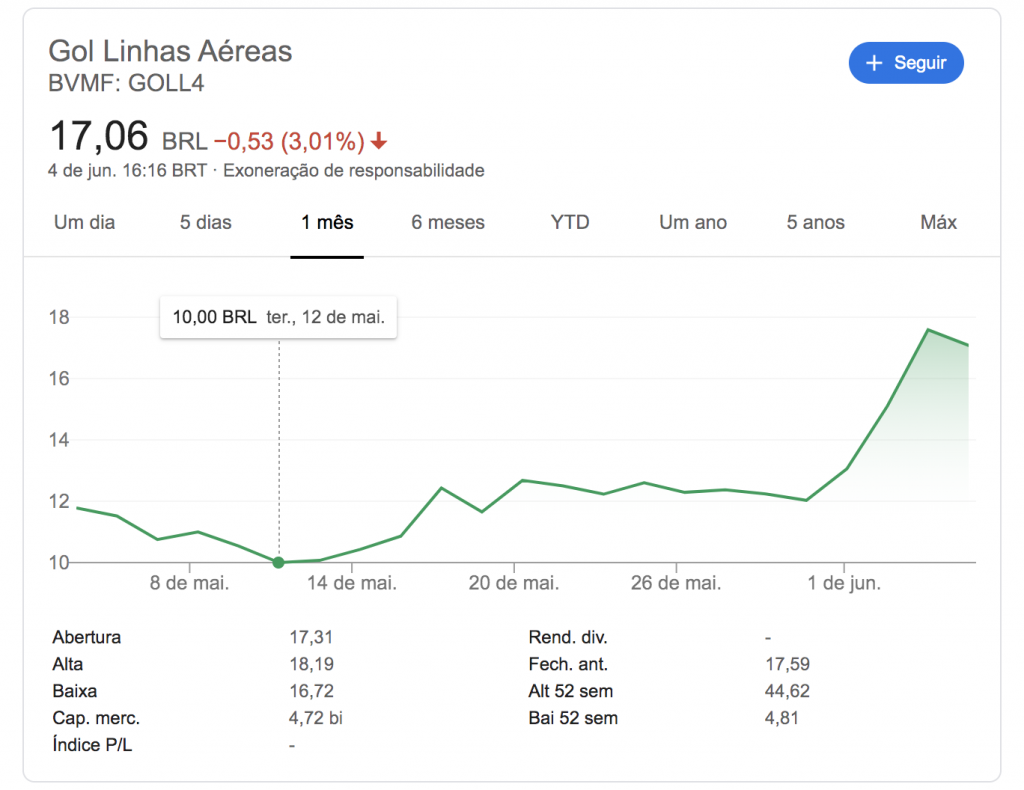This screenshot has width=1024, height=790.
Task: Click the plus icon on Seguir button
Action: (x=874, y=63)
